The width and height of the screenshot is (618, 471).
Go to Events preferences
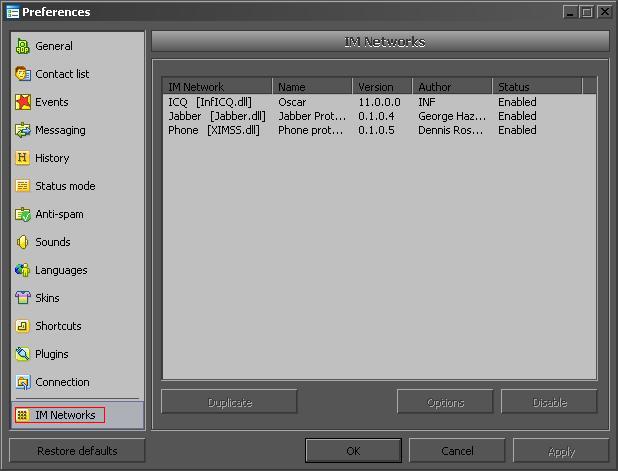click(x=78, y=102)
